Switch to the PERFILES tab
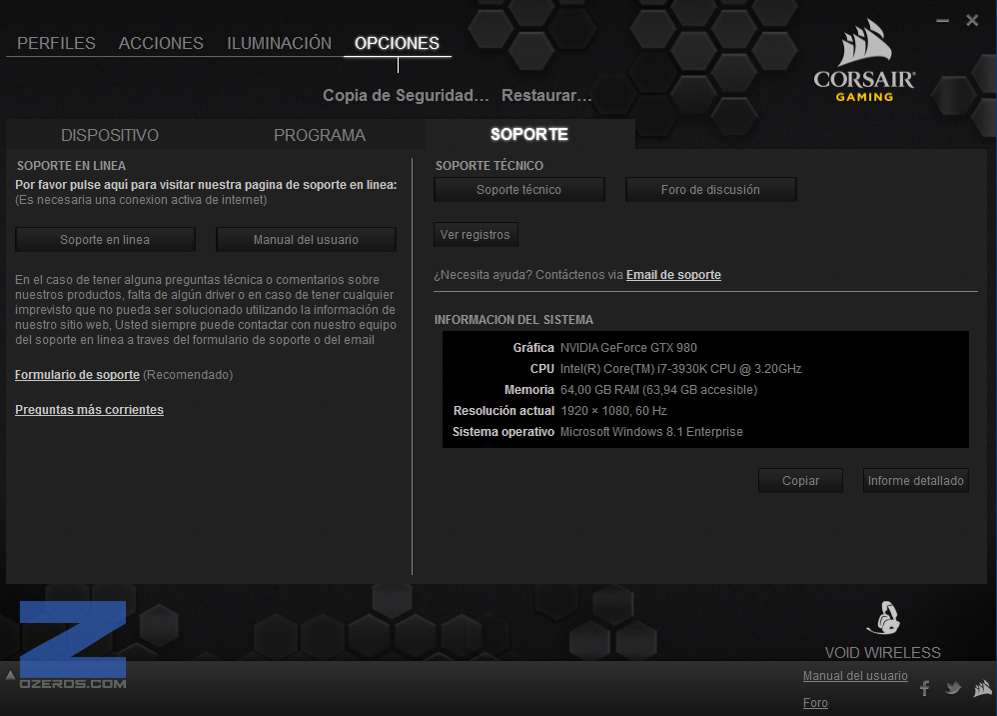Image resolution: width=997 pixels, height=716 pixels. (x=56, y=43)
